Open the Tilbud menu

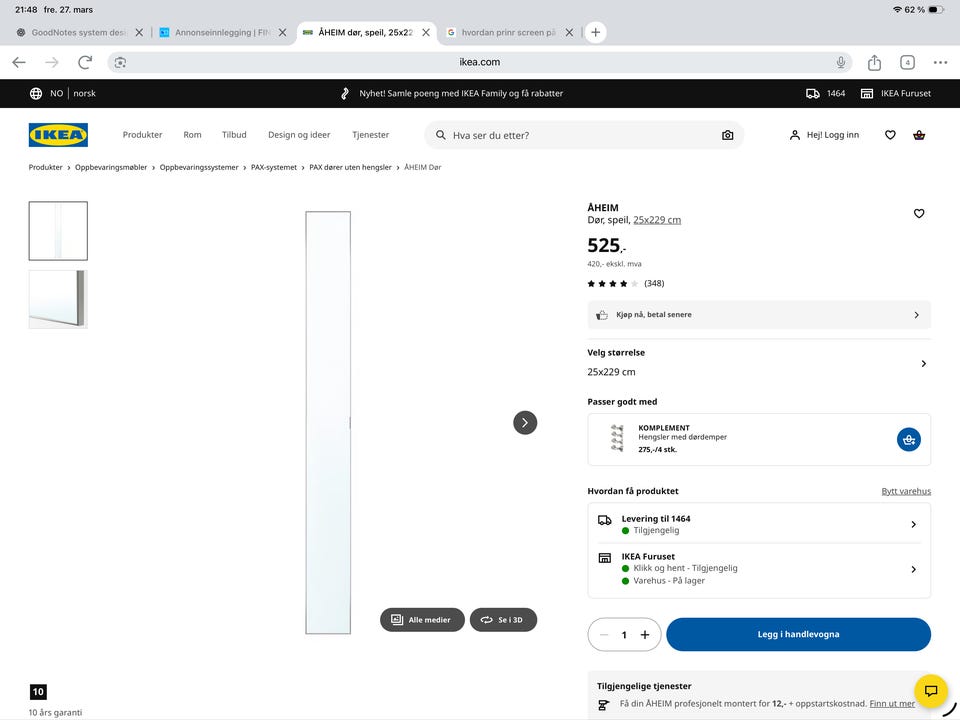click(234, 135)
